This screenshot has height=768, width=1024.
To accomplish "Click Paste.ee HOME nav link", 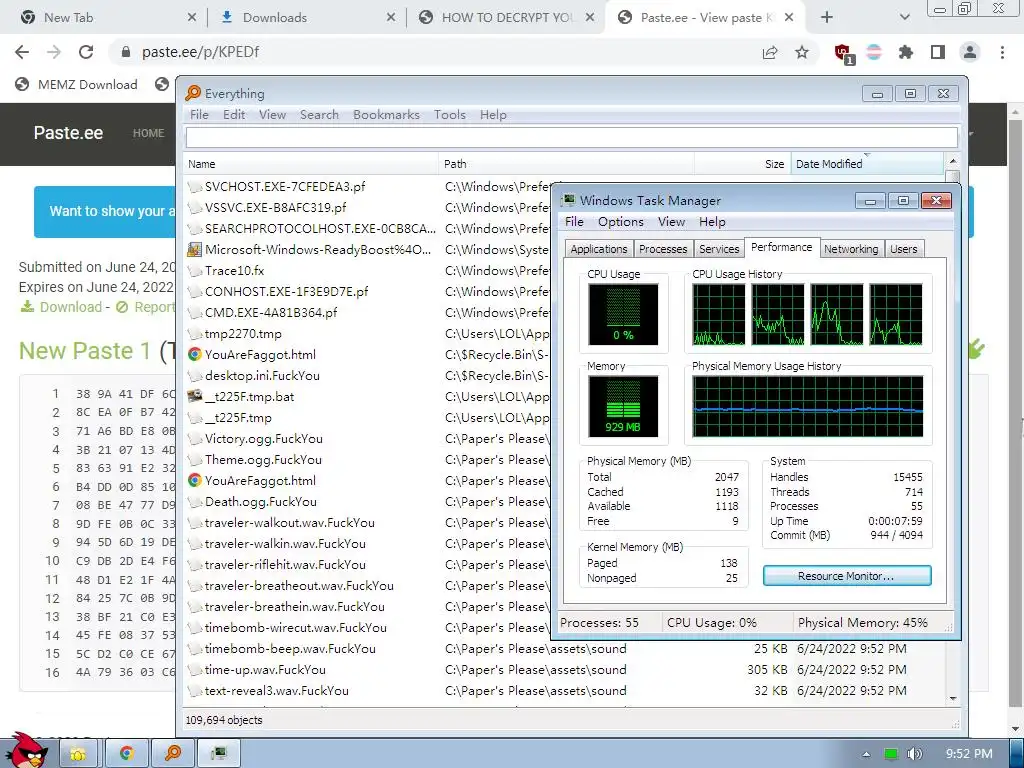I will (148, 133).
